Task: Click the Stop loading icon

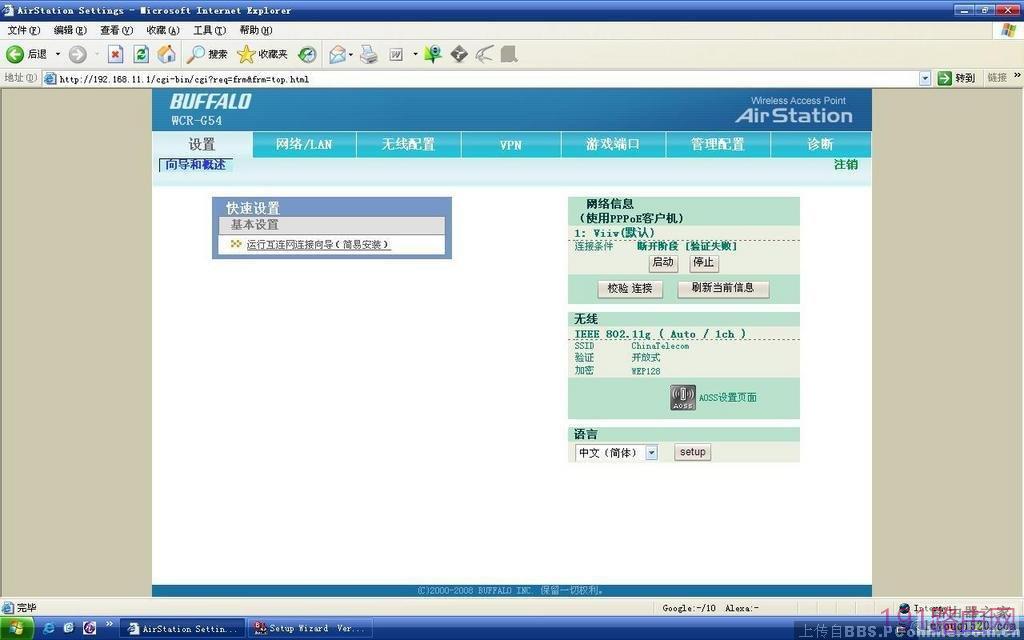Action: (x=116, y=54)
